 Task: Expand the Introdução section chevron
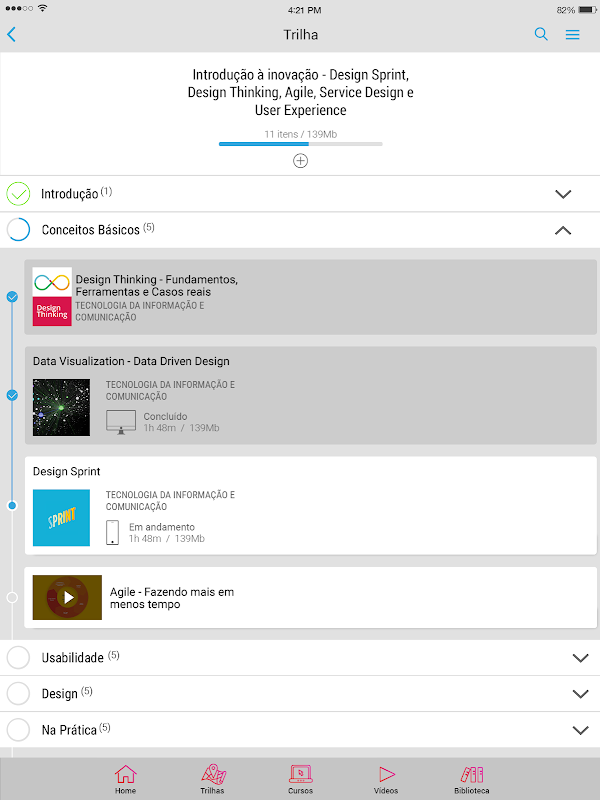pyautogui.click(x=563, y=194)
